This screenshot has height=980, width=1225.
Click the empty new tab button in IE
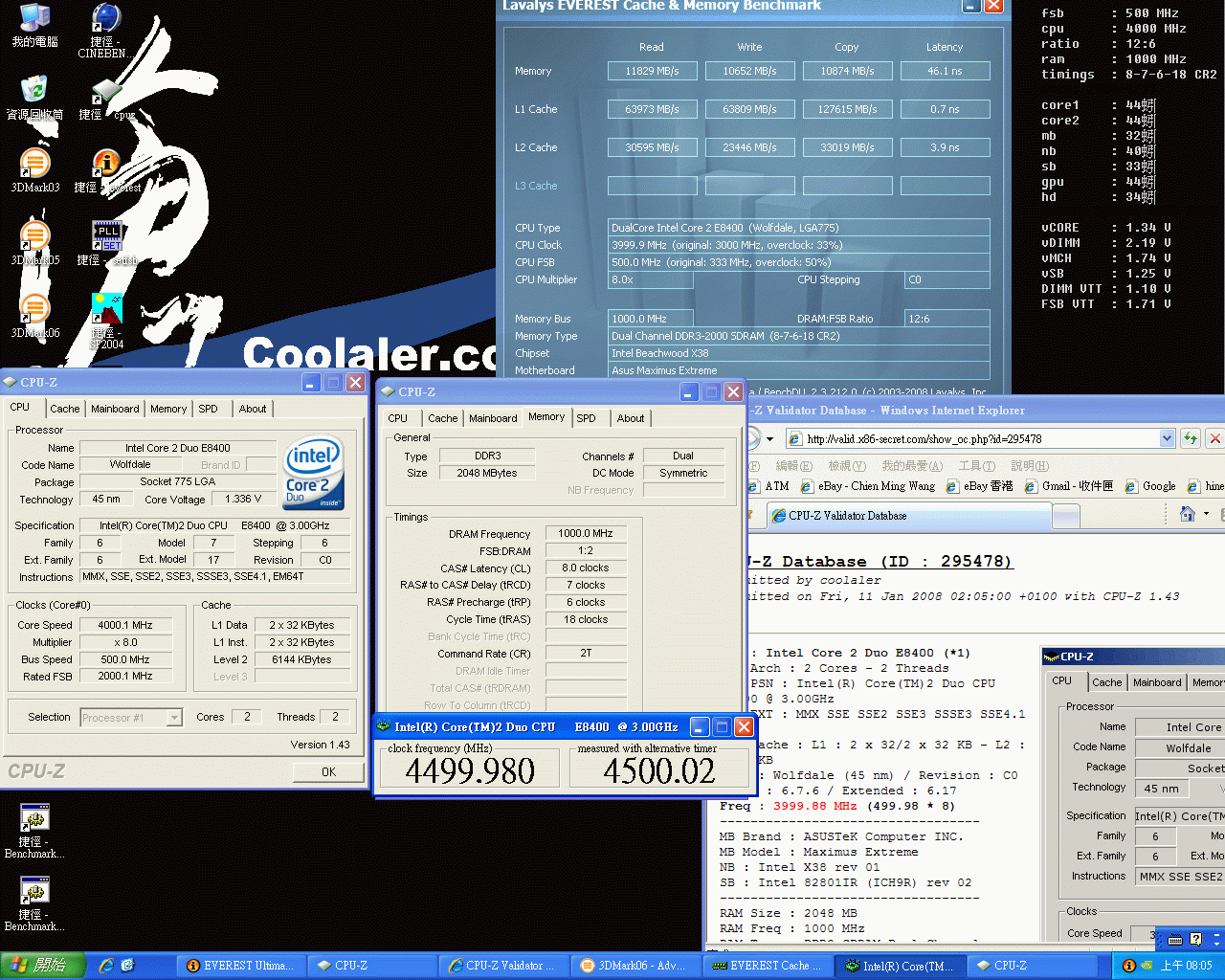click(1065, 516)
